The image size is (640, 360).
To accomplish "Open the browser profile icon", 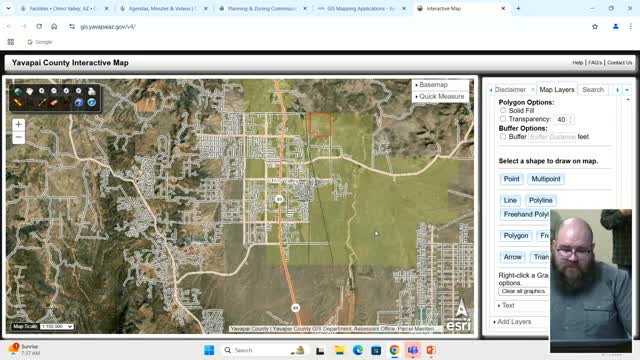I will pos(616,27).
